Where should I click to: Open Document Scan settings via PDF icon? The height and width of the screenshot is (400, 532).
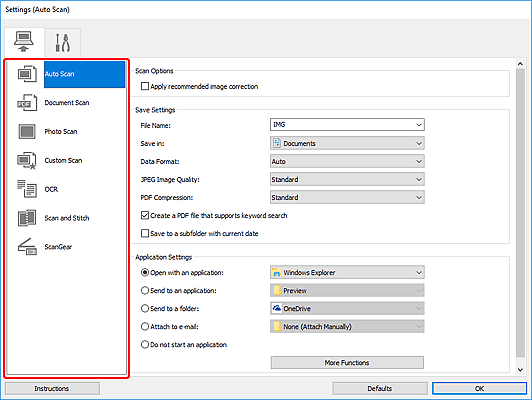click(x=27, y=103)
